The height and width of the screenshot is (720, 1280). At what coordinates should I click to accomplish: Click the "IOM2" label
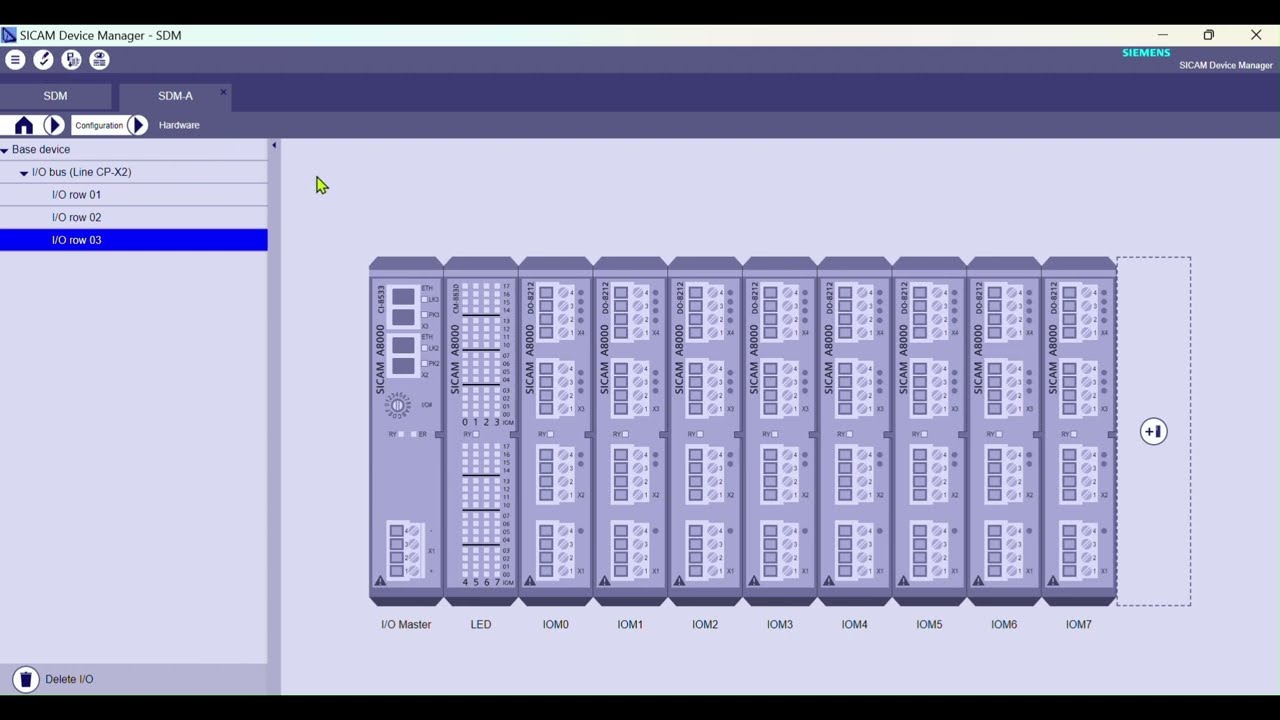pyautogui.click(x=705, y=624)
